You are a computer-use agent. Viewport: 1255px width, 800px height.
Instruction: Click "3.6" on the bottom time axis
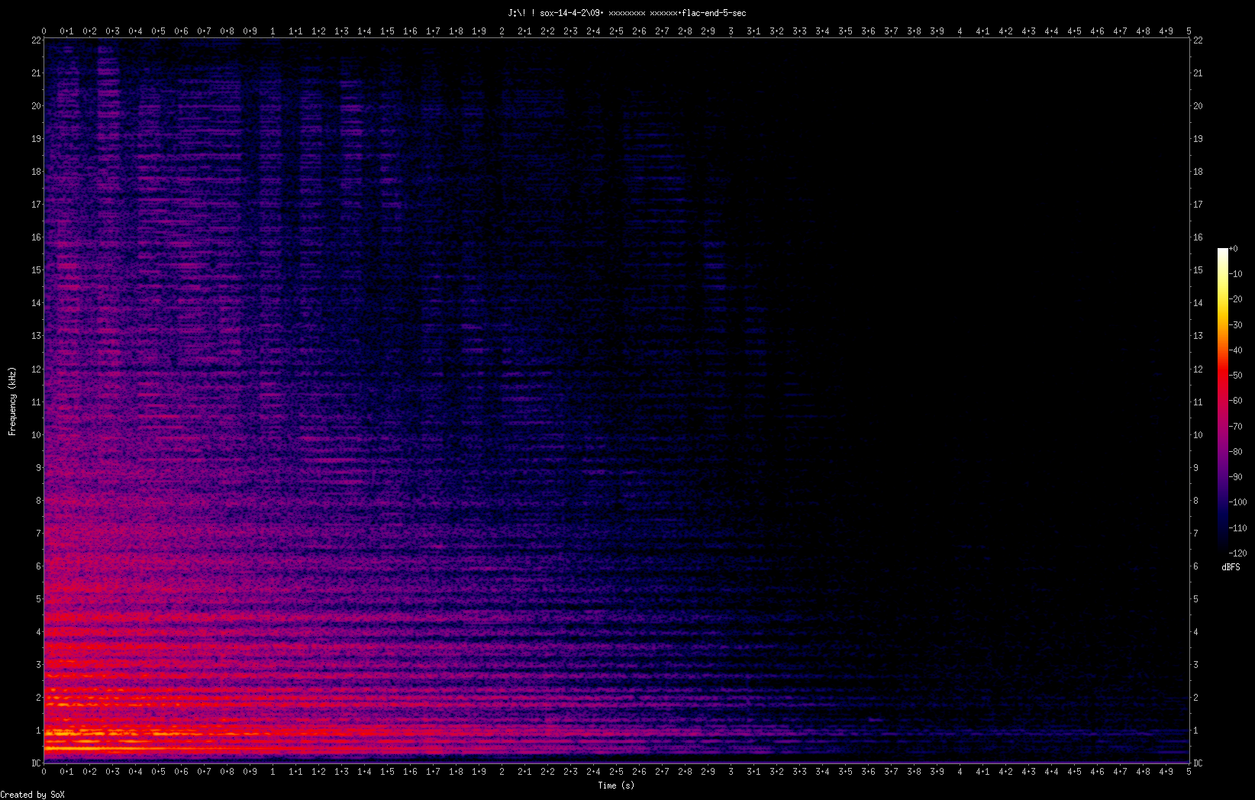(868, 772)
